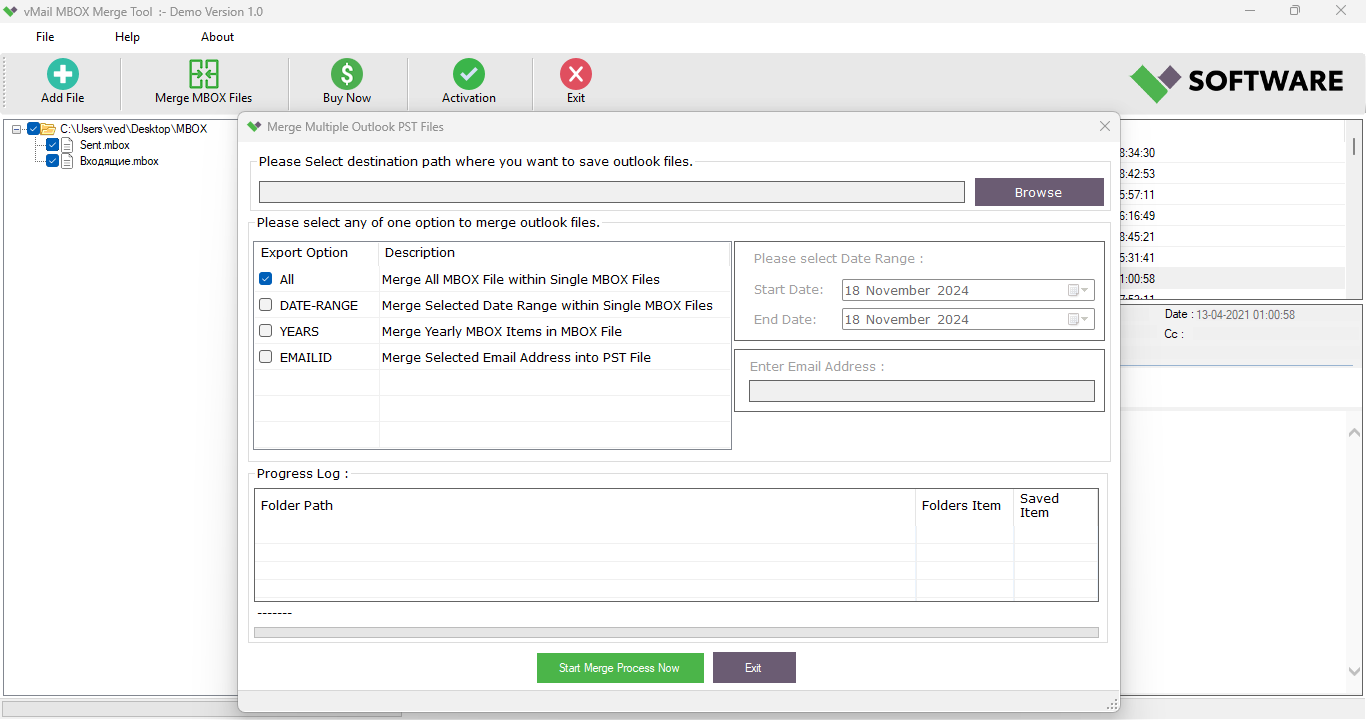Open the End Date calendar dropdown

tap(1078, 320)
